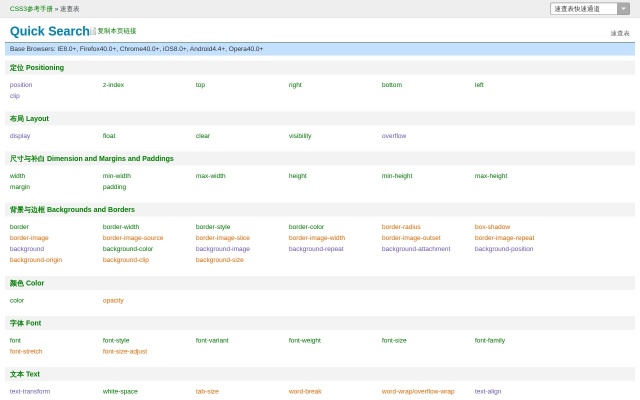Open the word-wrap/overflow-wrap link
Screen dimensions: 640x400
click(x=418, y=391)
